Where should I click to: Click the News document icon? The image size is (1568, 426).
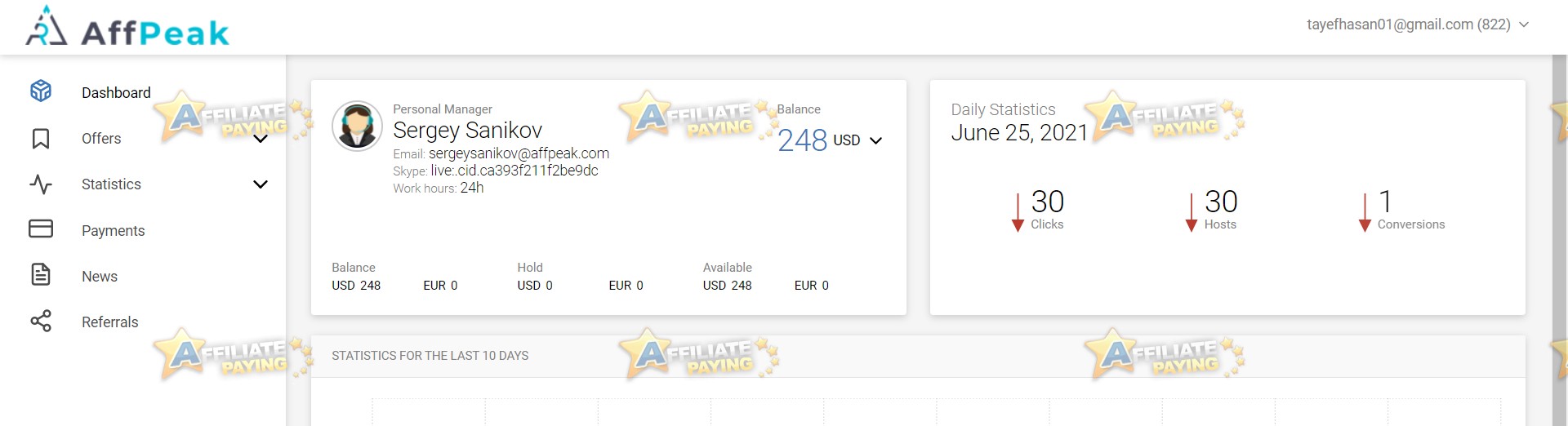pos(41,274)
